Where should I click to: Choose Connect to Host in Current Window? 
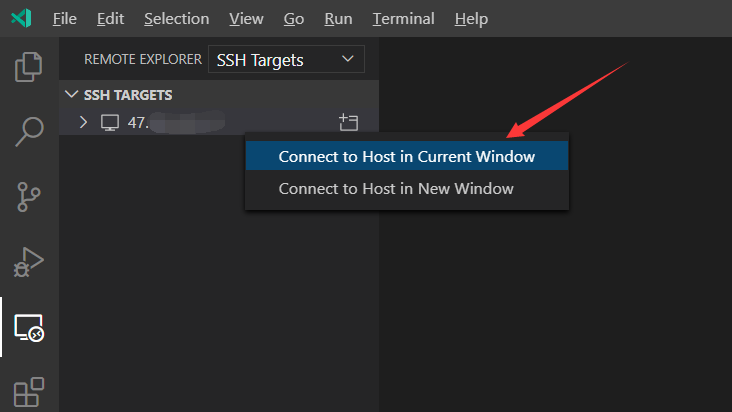point(407,156)
